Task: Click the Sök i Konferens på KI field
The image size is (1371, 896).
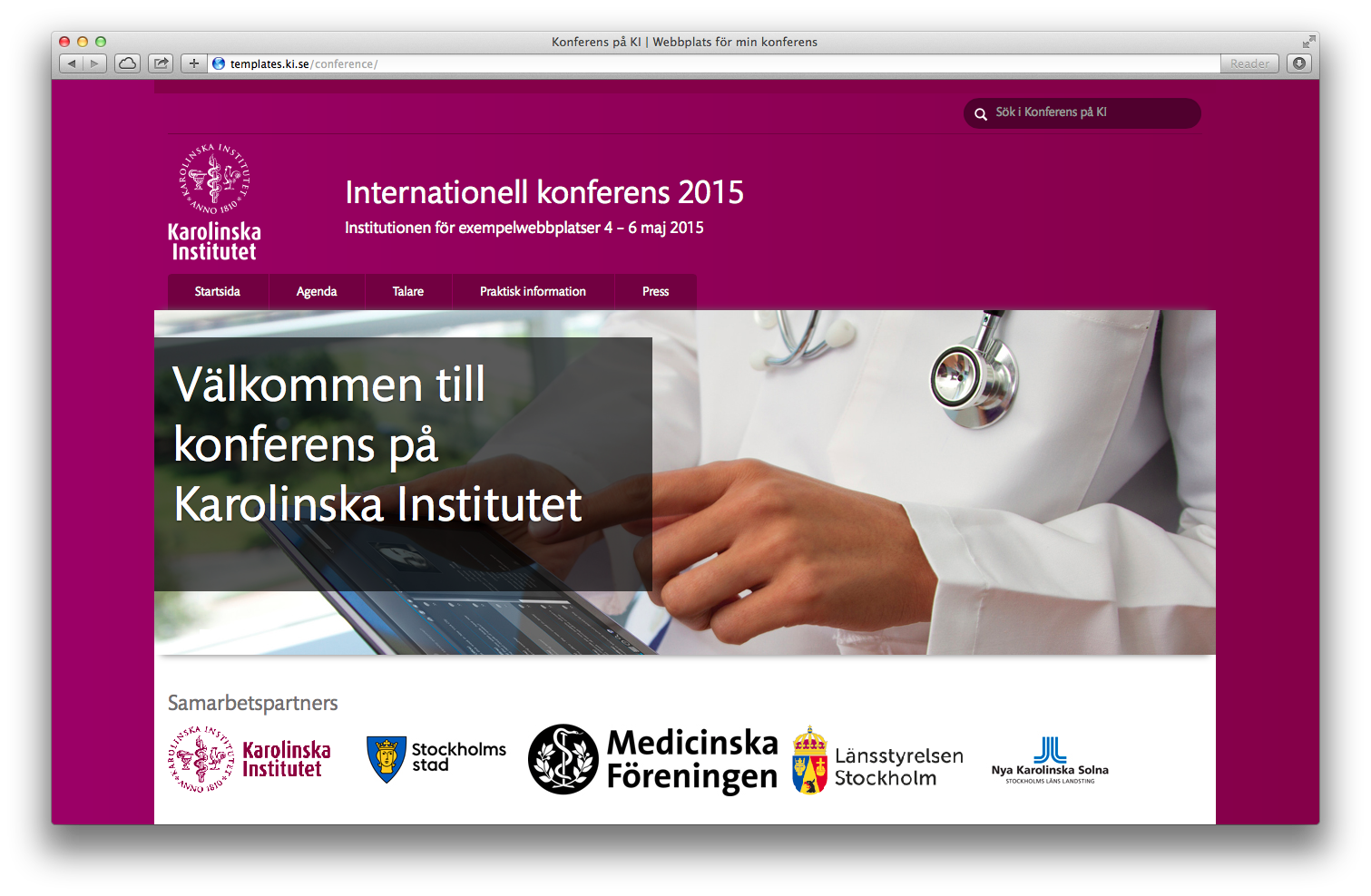Action: 1089,112
